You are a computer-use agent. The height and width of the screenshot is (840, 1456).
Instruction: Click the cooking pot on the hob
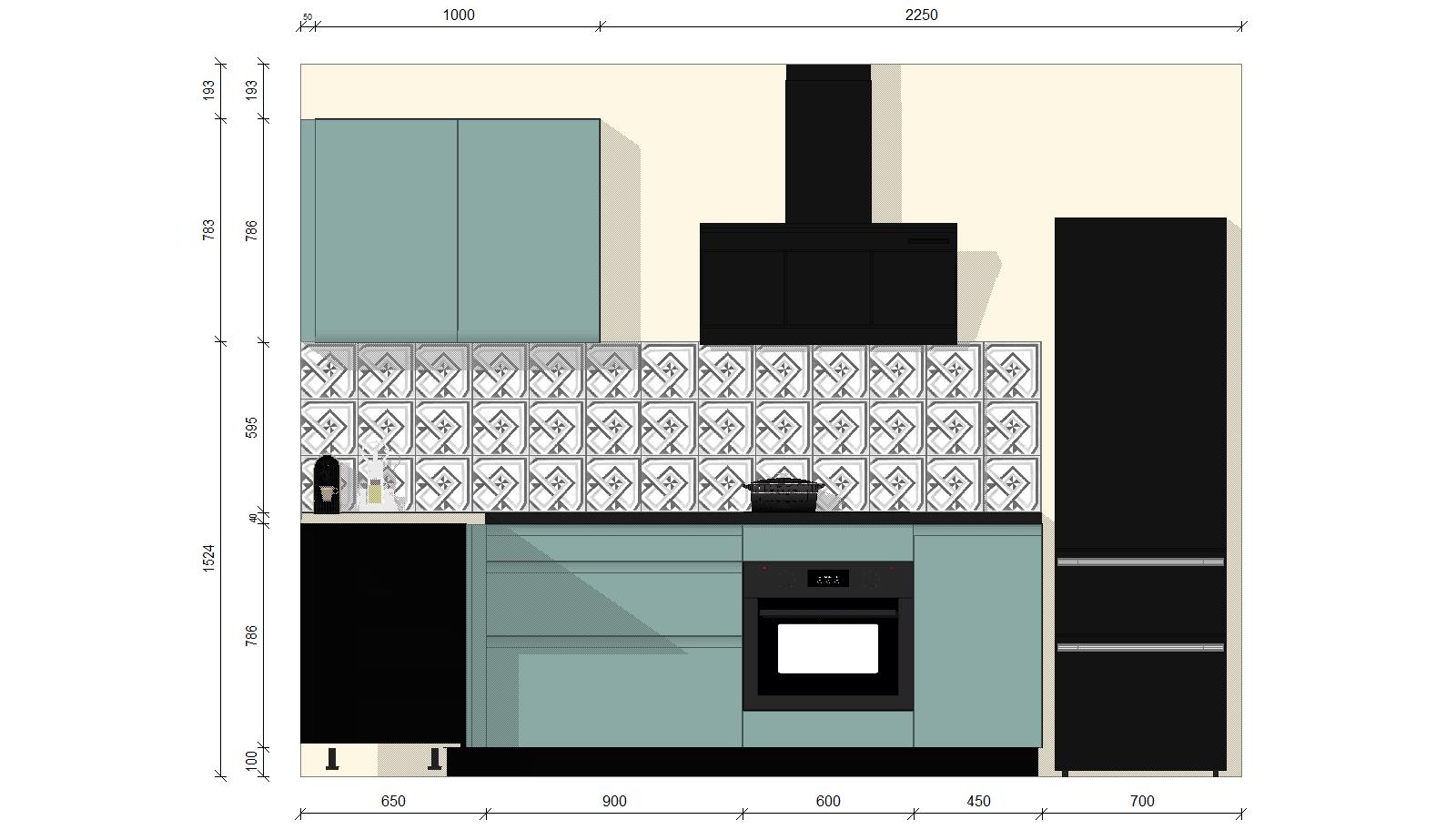pos(783,496)
